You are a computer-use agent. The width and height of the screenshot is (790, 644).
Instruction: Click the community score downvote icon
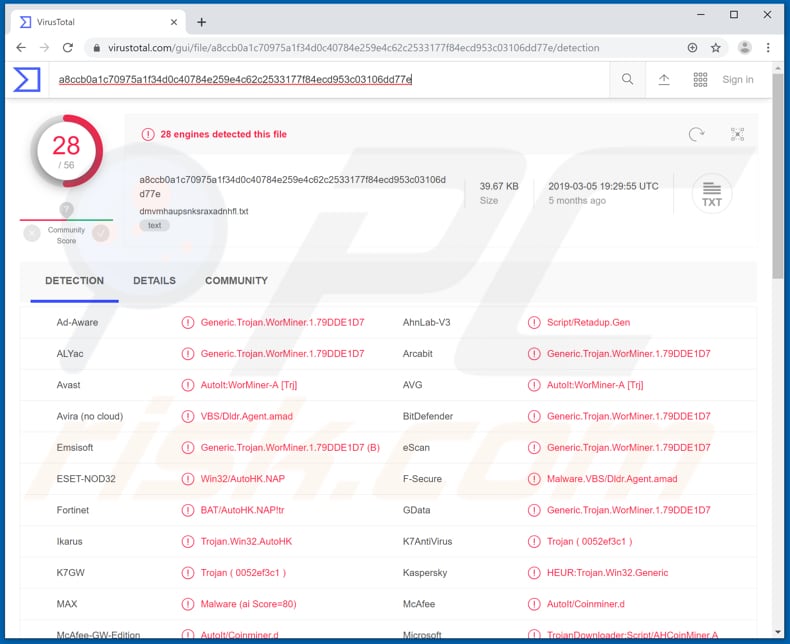[x=32, y=233]
